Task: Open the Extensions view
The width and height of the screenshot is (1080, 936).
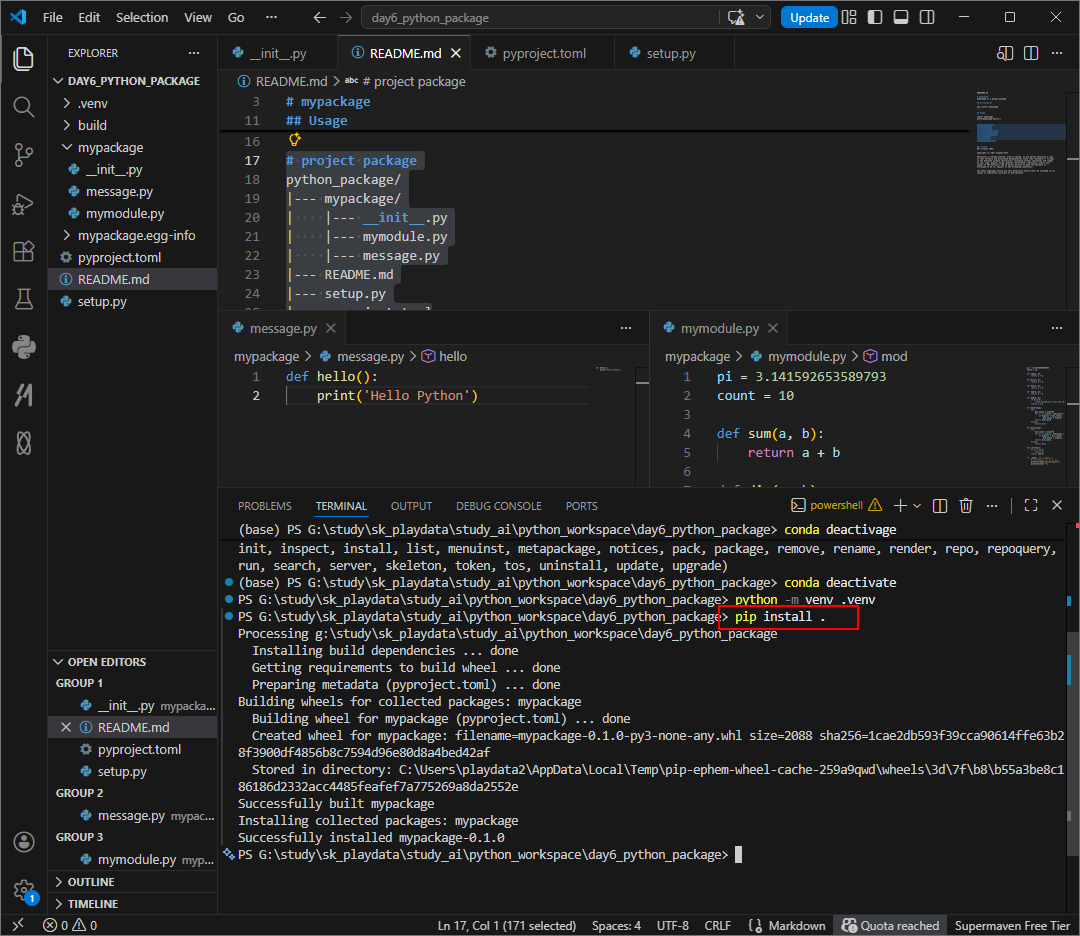Action: 23,251
